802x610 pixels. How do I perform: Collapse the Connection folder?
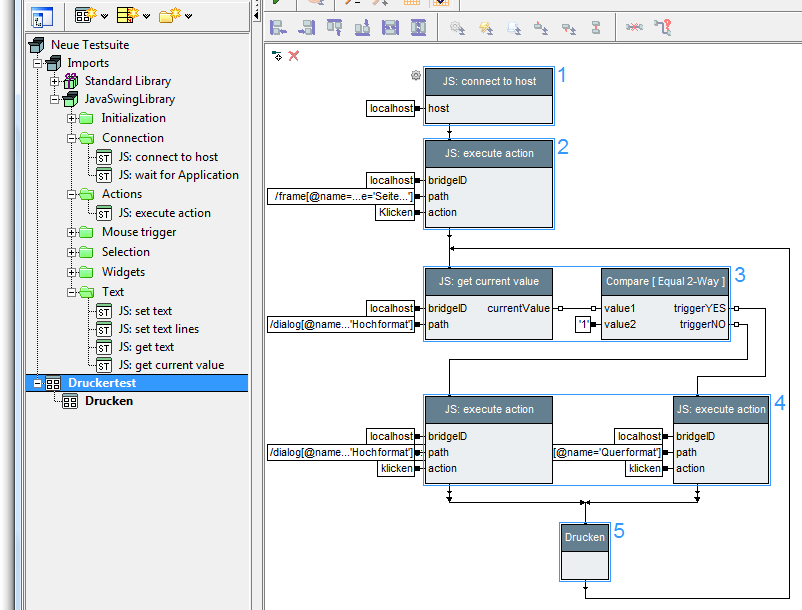(72, 138)
